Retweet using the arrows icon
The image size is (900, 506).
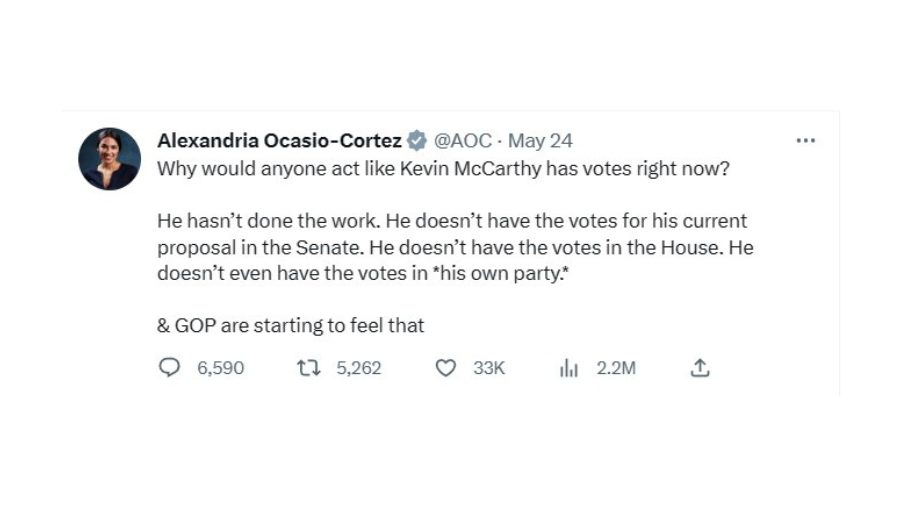pyautogui.click(x=309, y=368)
